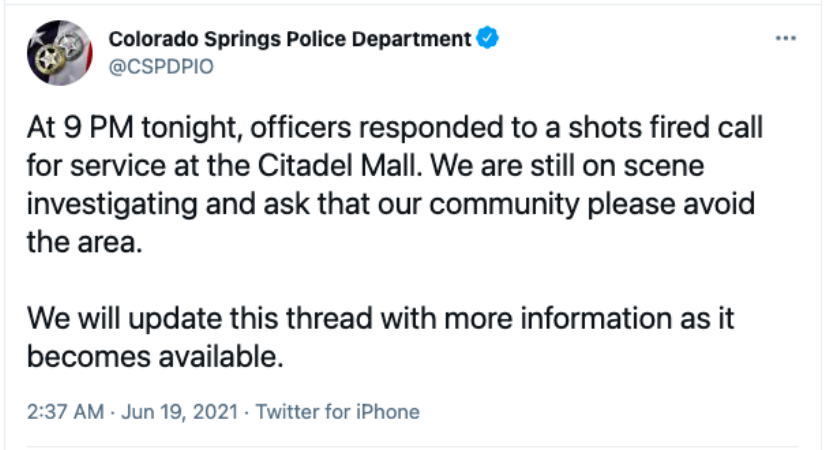Click the blue verified checkmark badge

(487, 38)
